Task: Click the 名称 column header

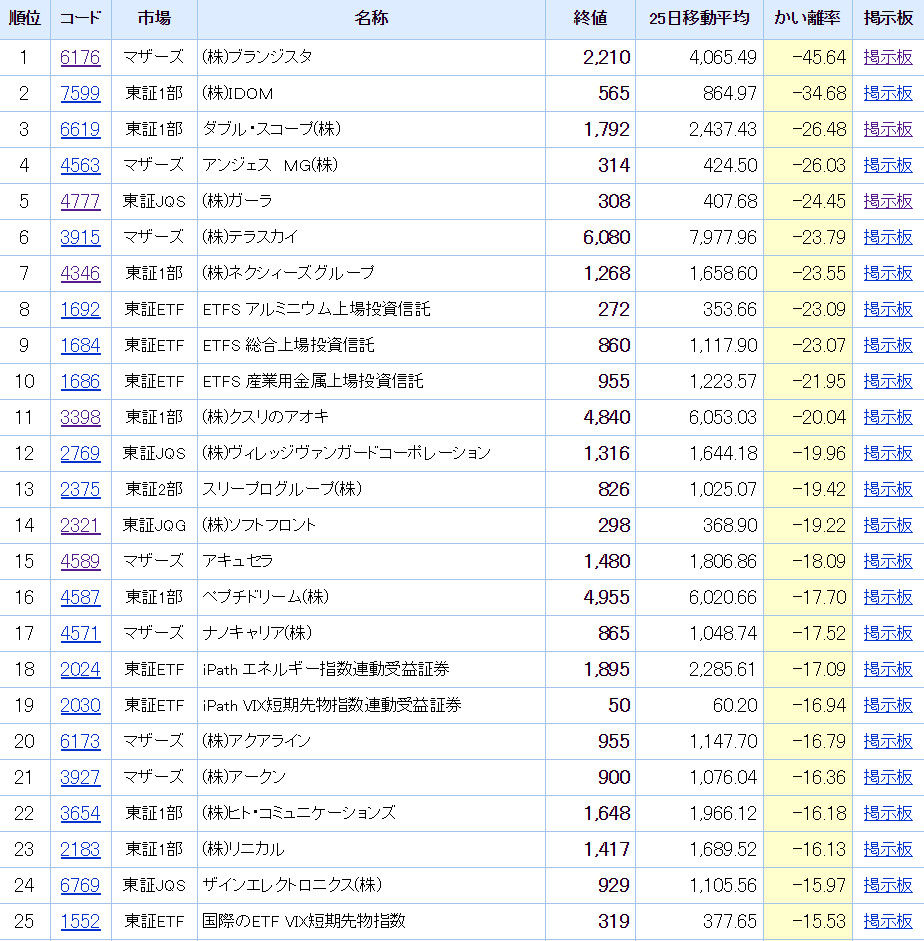Action: 371,19
